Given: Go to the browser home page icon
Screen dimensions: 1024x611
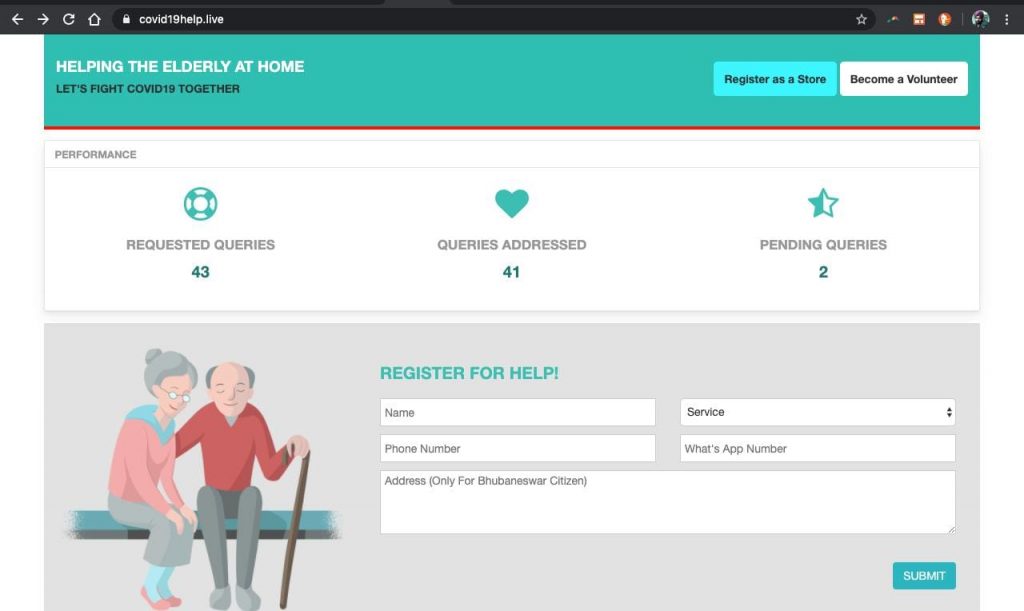Looking at the screenshot, I should [x=94, y=19].
